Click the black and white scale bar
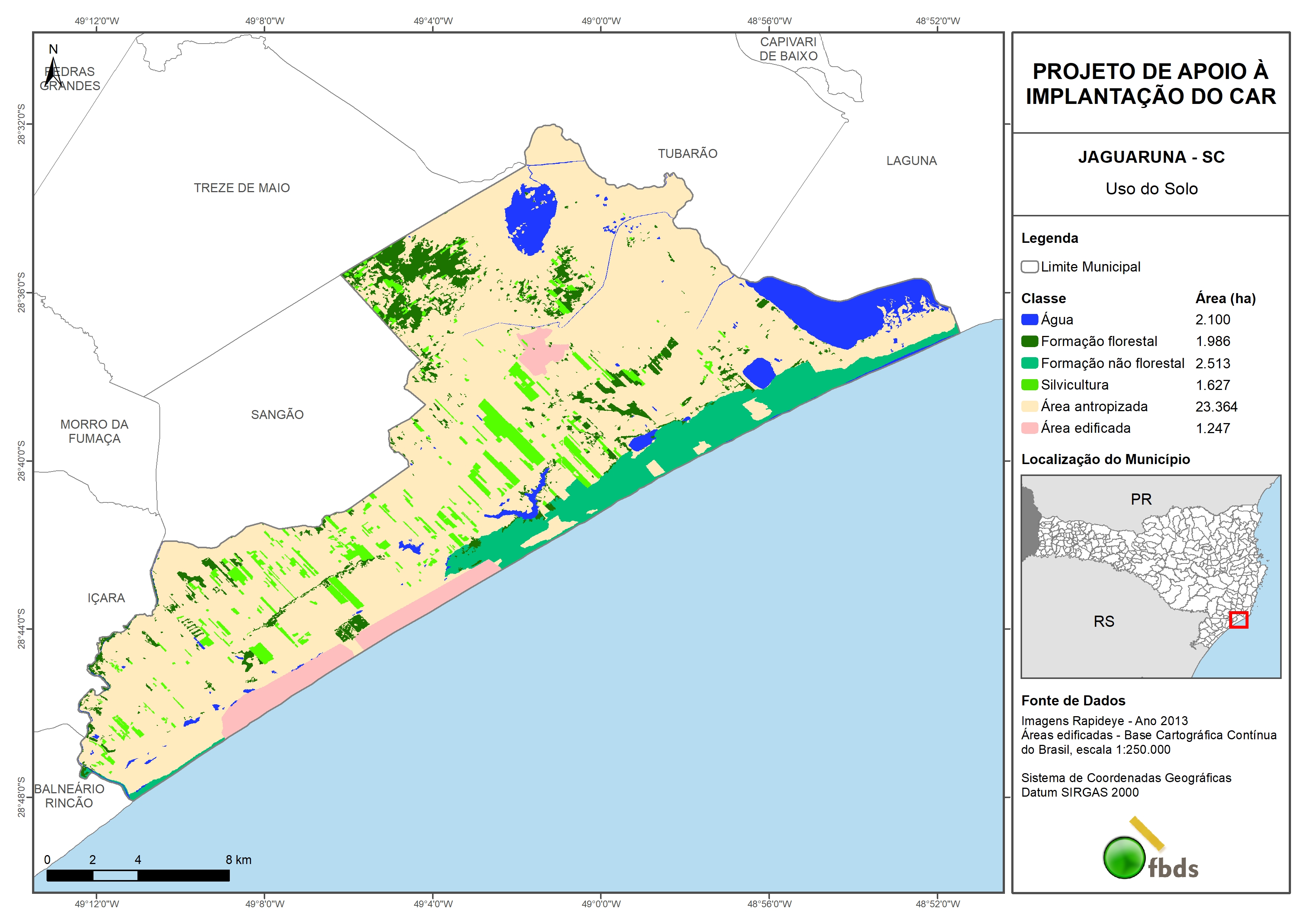Viewport: 1307px width, 924px height. 138,876
